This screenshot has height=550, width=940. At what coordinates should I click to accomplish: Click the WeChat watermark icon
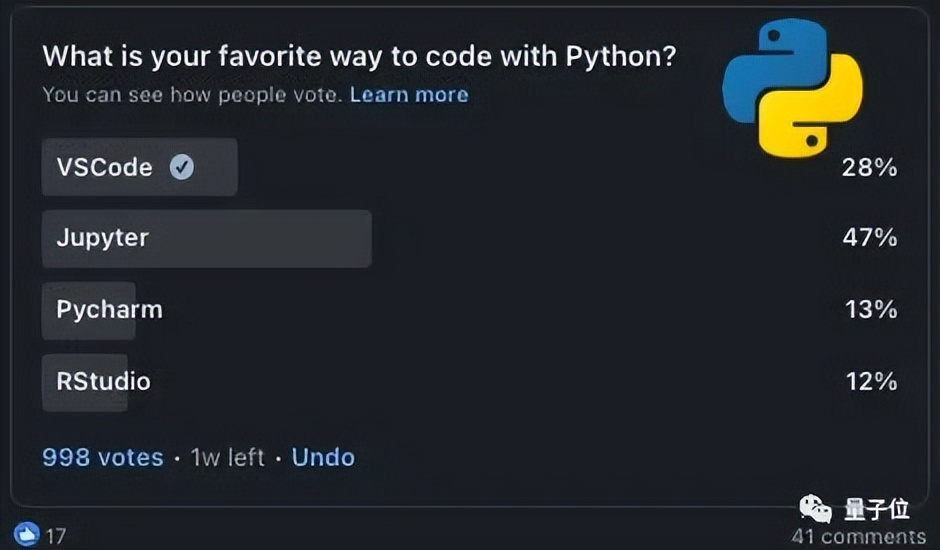coord(815,511)
